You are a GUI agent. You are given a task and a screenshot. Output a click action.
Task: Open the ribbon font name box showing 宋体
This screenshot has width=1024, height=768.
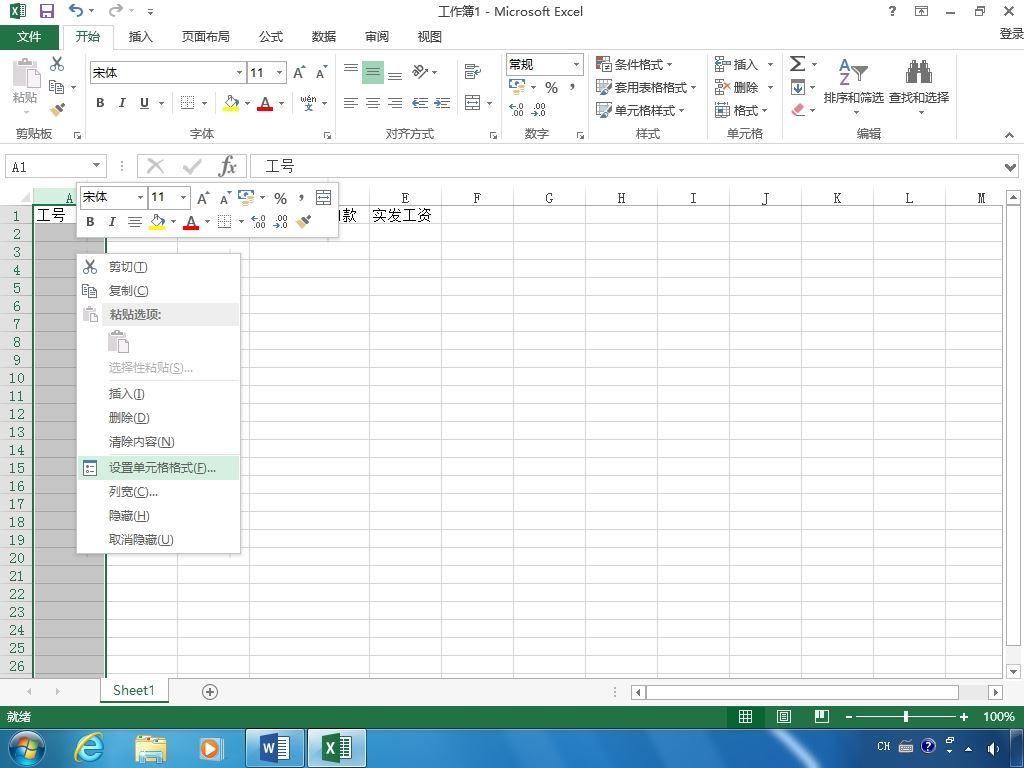point(167,72)
